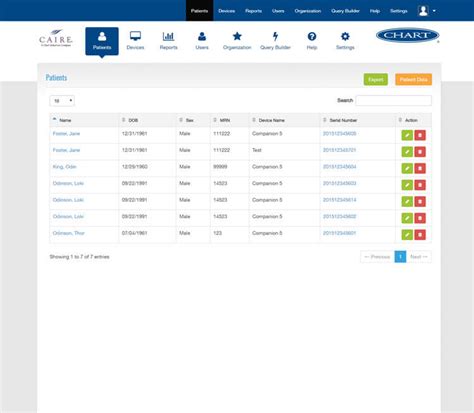This screenshot has height=413, width=474.
Task: Delete the King, Odin patient row
Action: [x=420, y=168]
